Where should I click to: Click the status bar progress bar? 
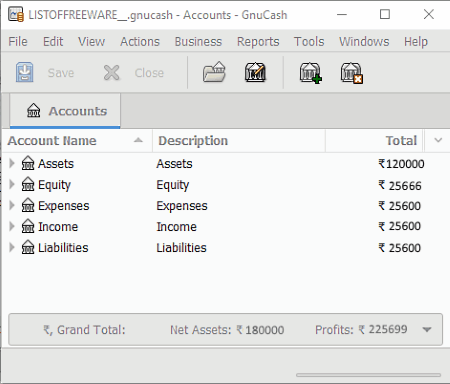[369, 375]
